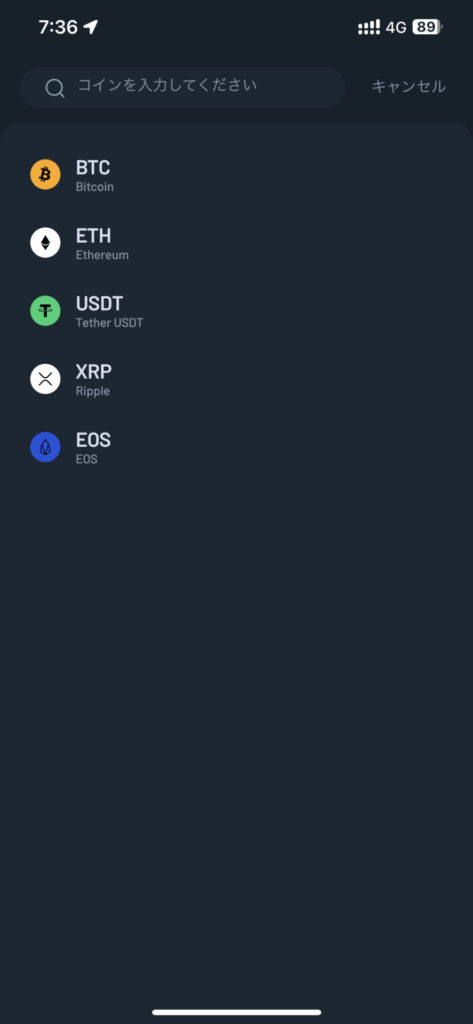Tap the battery indicator in status bar

click(428, 27)
